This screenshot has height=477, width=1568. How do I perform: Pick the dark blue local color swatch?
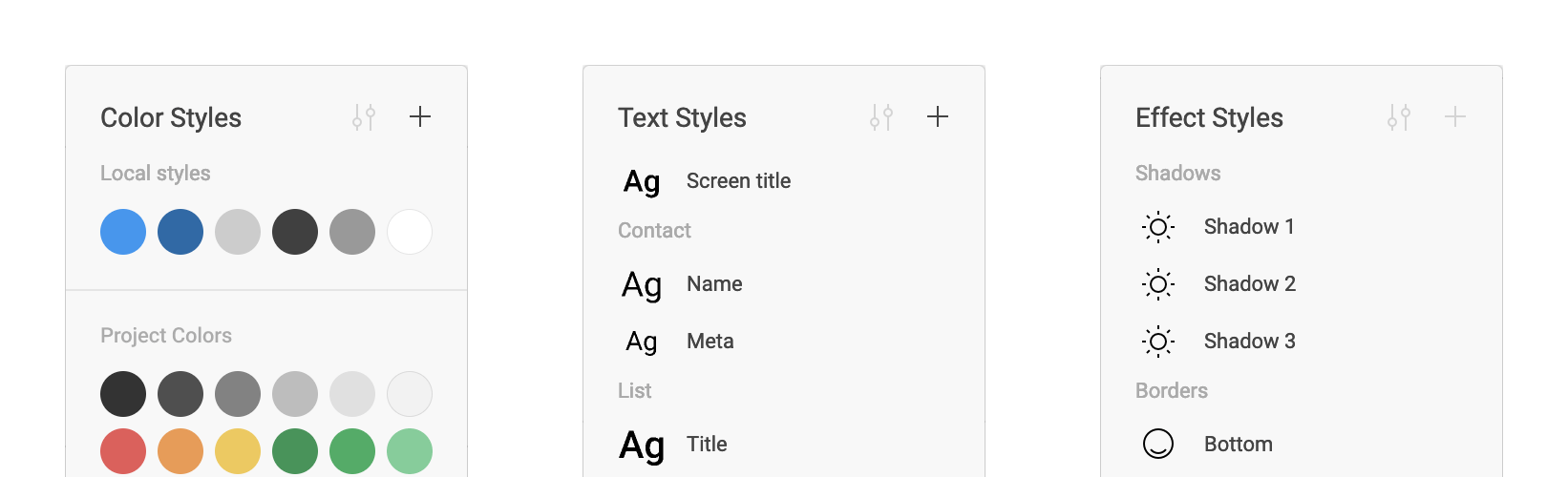click(x=180, y=232)
